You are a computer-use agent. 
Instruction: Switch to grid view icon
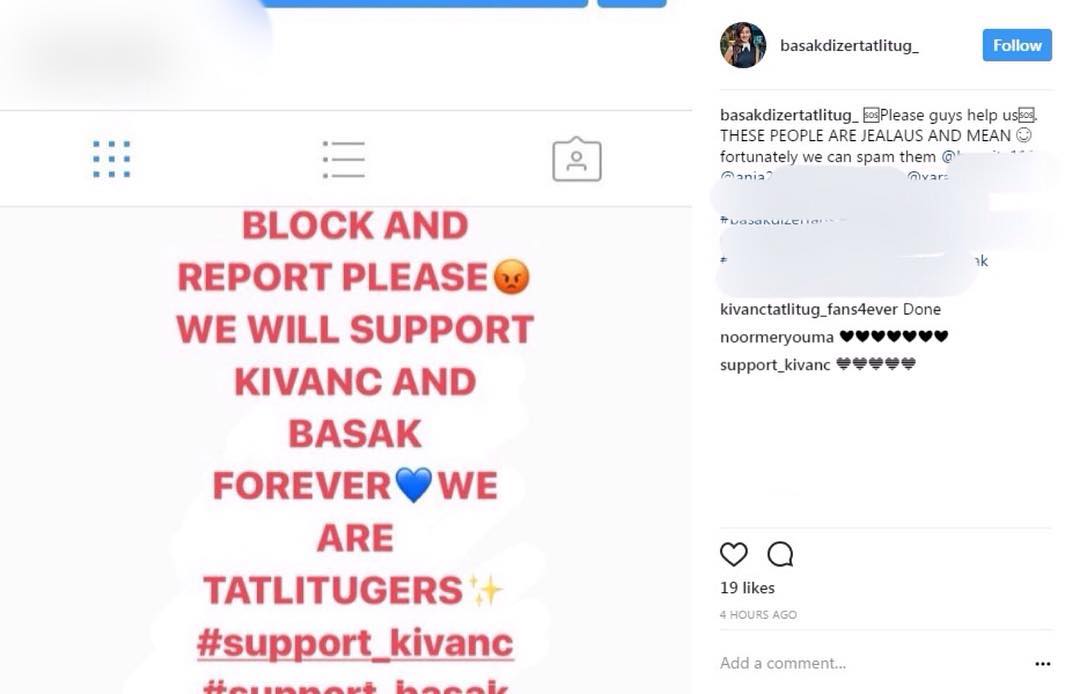112,159
